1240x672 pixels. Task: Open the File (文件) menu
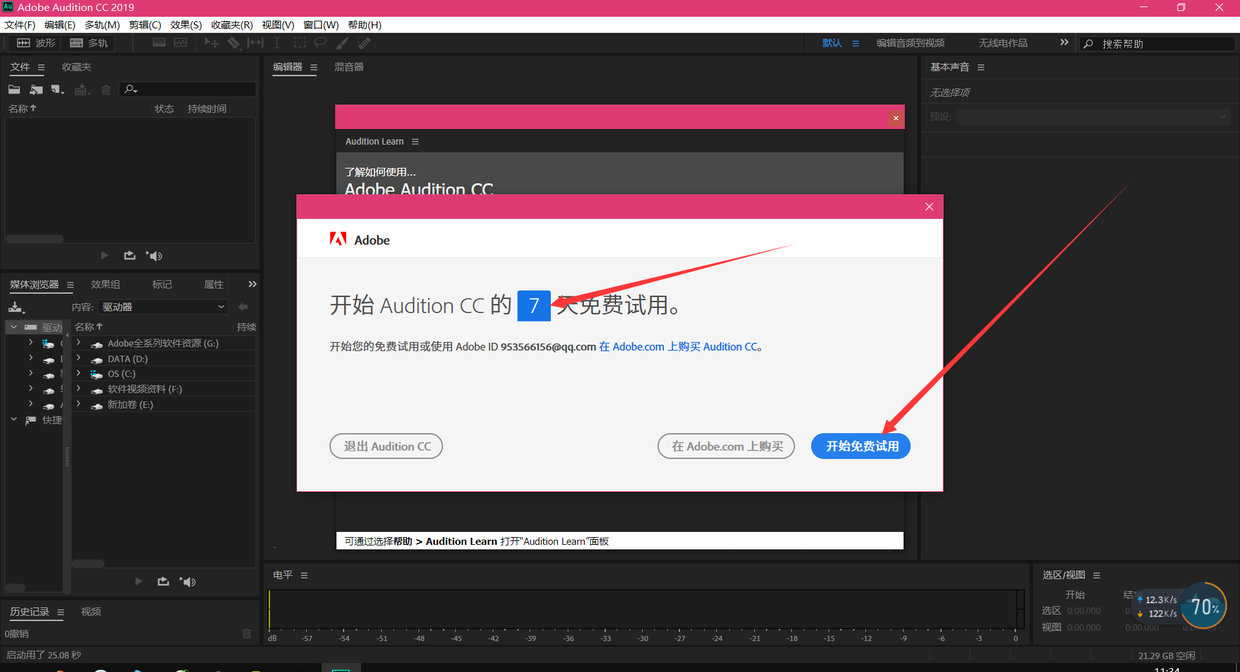(20, 24)
